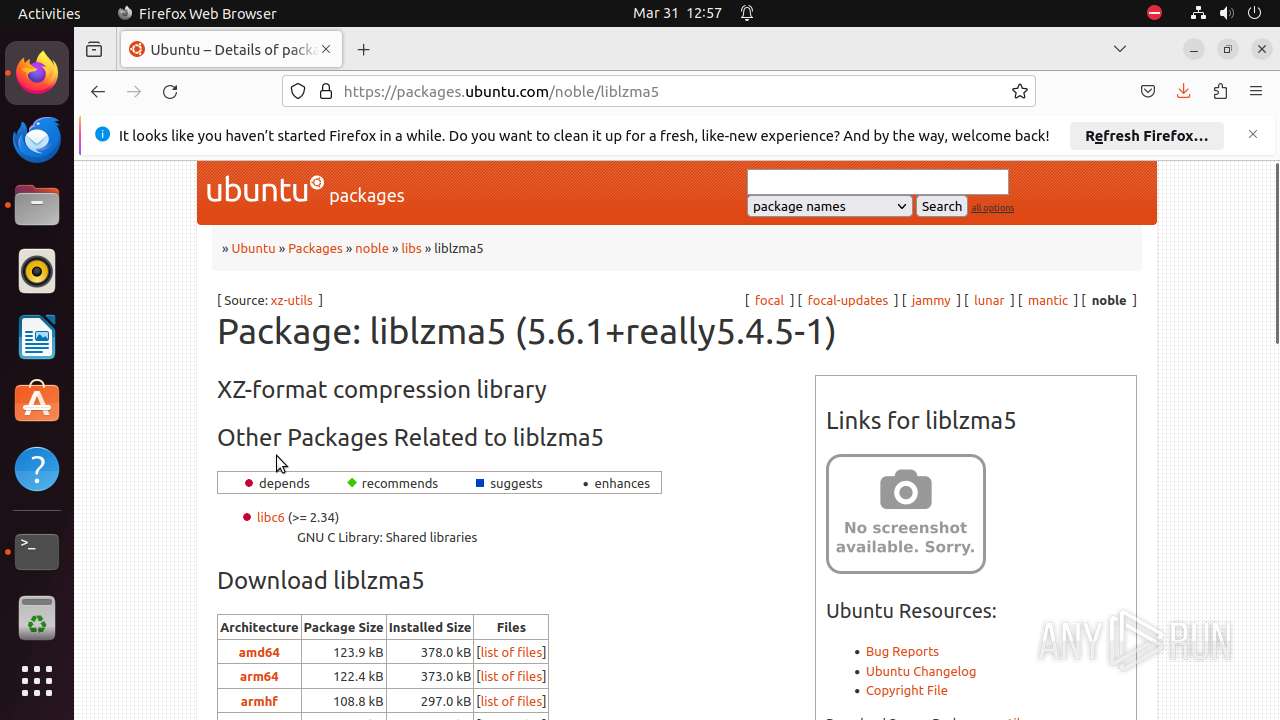Click the package search text field
Screen dimensions: 1280x720
[x=878, y=181]
